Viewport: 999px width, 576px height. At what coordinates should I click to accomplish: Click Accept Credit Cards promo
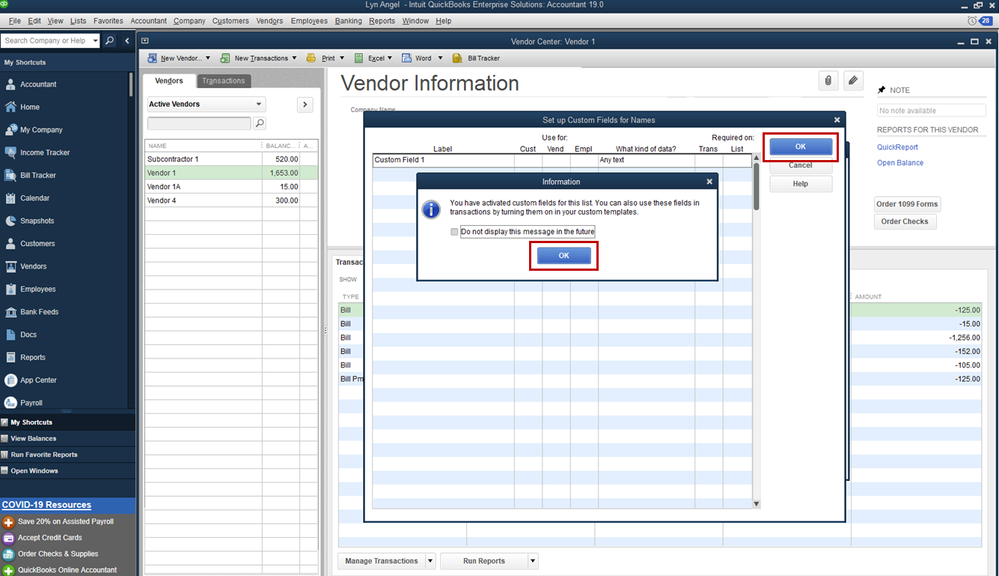50,538
